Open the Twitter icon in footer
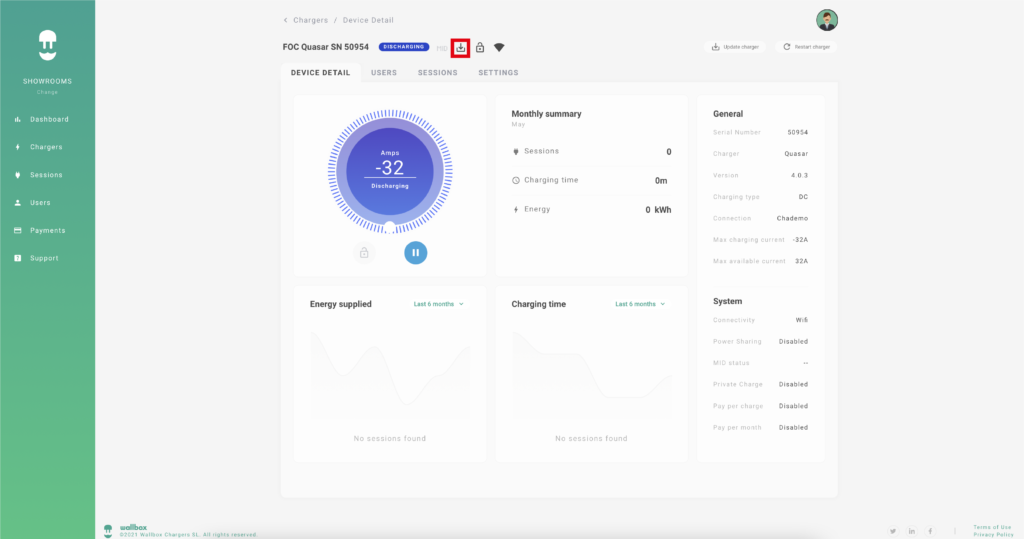This screenshot has width=1024, height=539. point(893,531)
